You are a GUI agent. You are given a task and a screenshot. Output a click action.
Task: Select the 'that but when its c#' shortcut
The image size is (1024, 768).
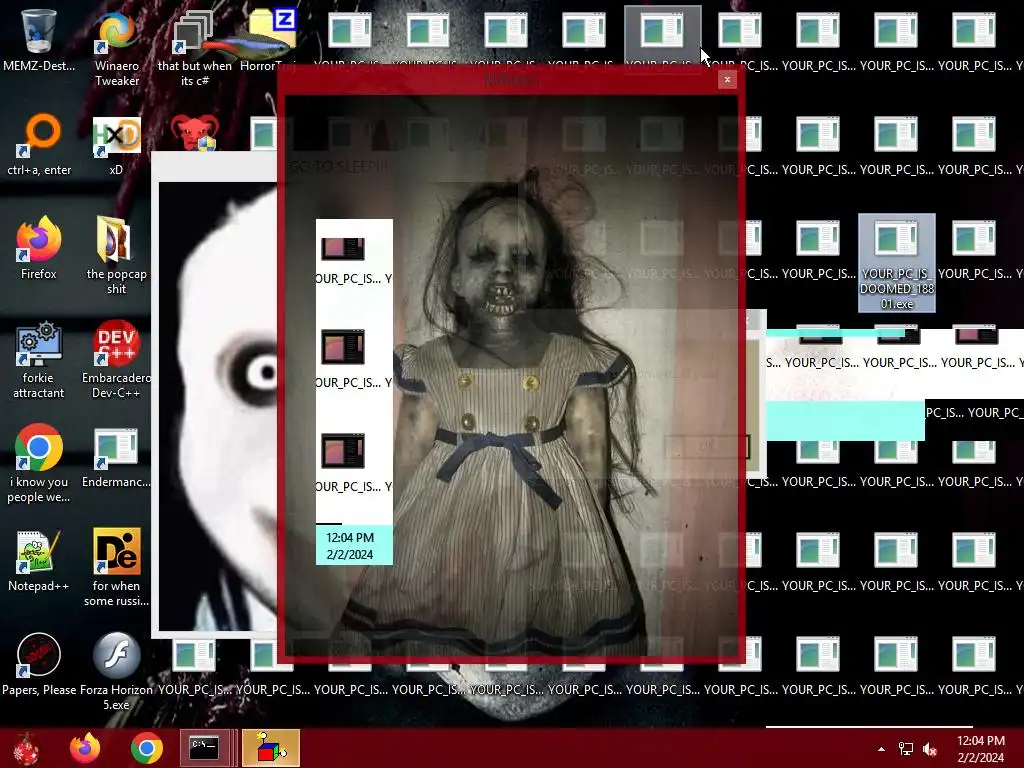pyautogui.click(x=195, y=49)
